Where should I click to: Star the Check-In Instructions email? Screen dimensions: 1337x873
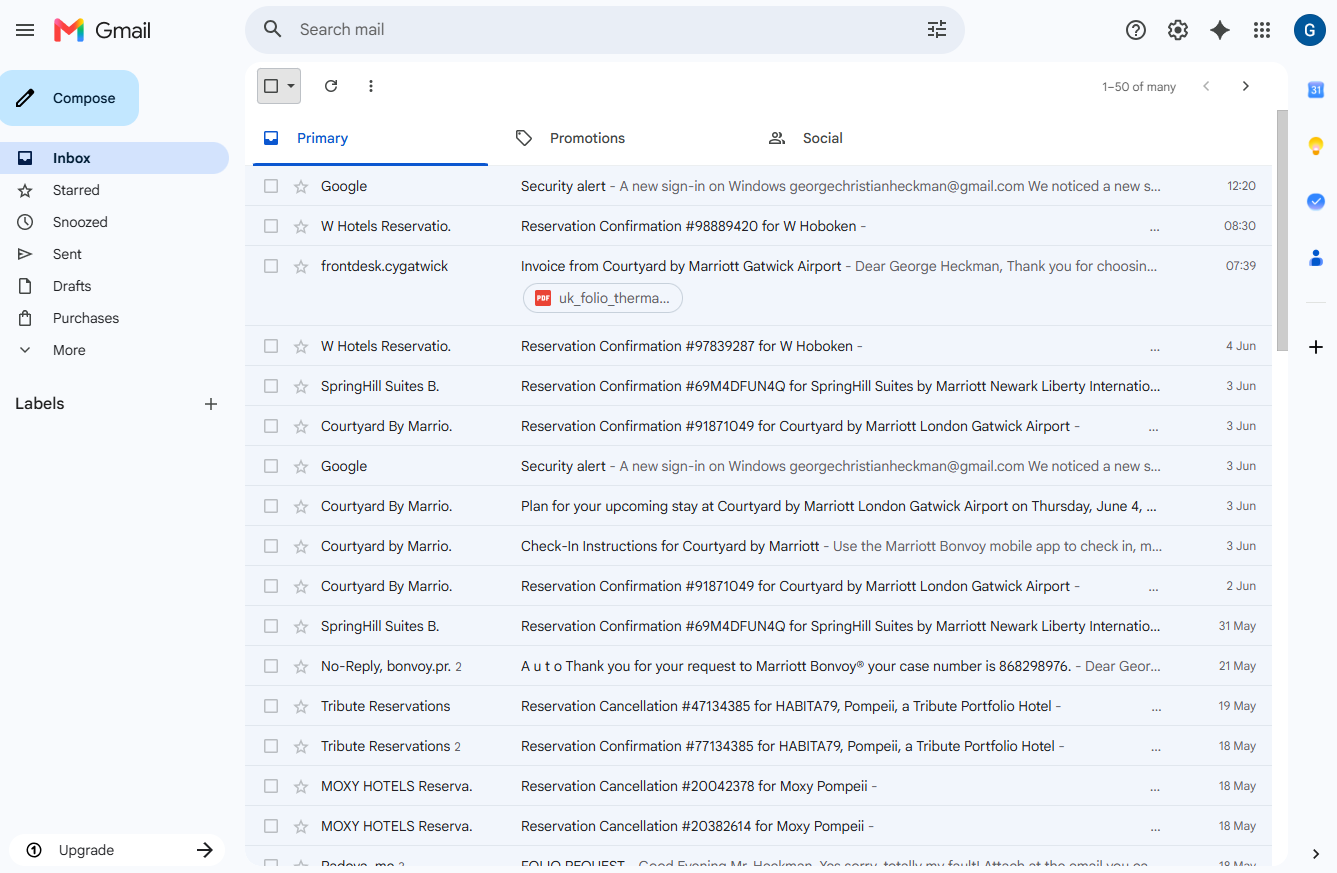pyautogui.click(x=301, y=546)
